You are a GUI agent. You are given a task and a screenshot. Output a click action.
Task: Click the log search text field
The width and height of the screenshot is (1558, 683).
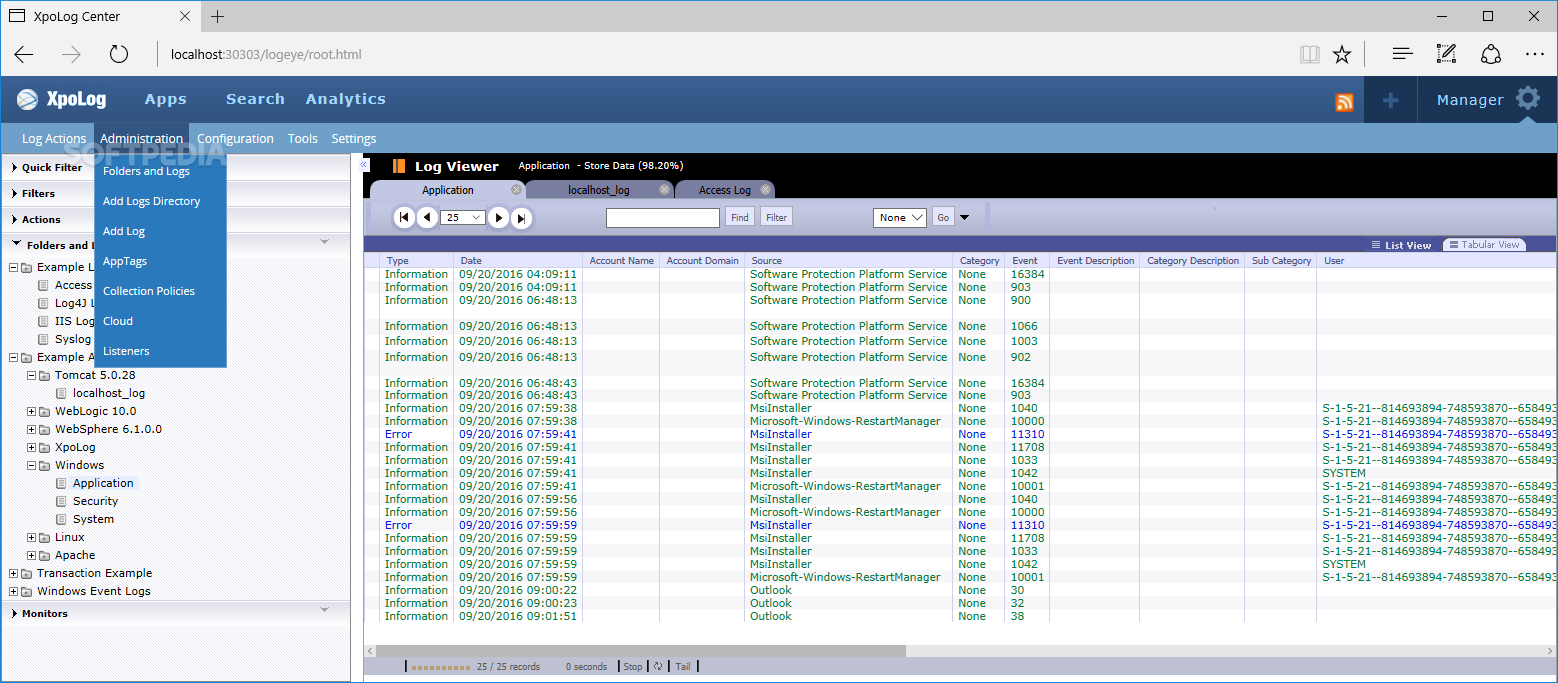click(x=663, y=217)
